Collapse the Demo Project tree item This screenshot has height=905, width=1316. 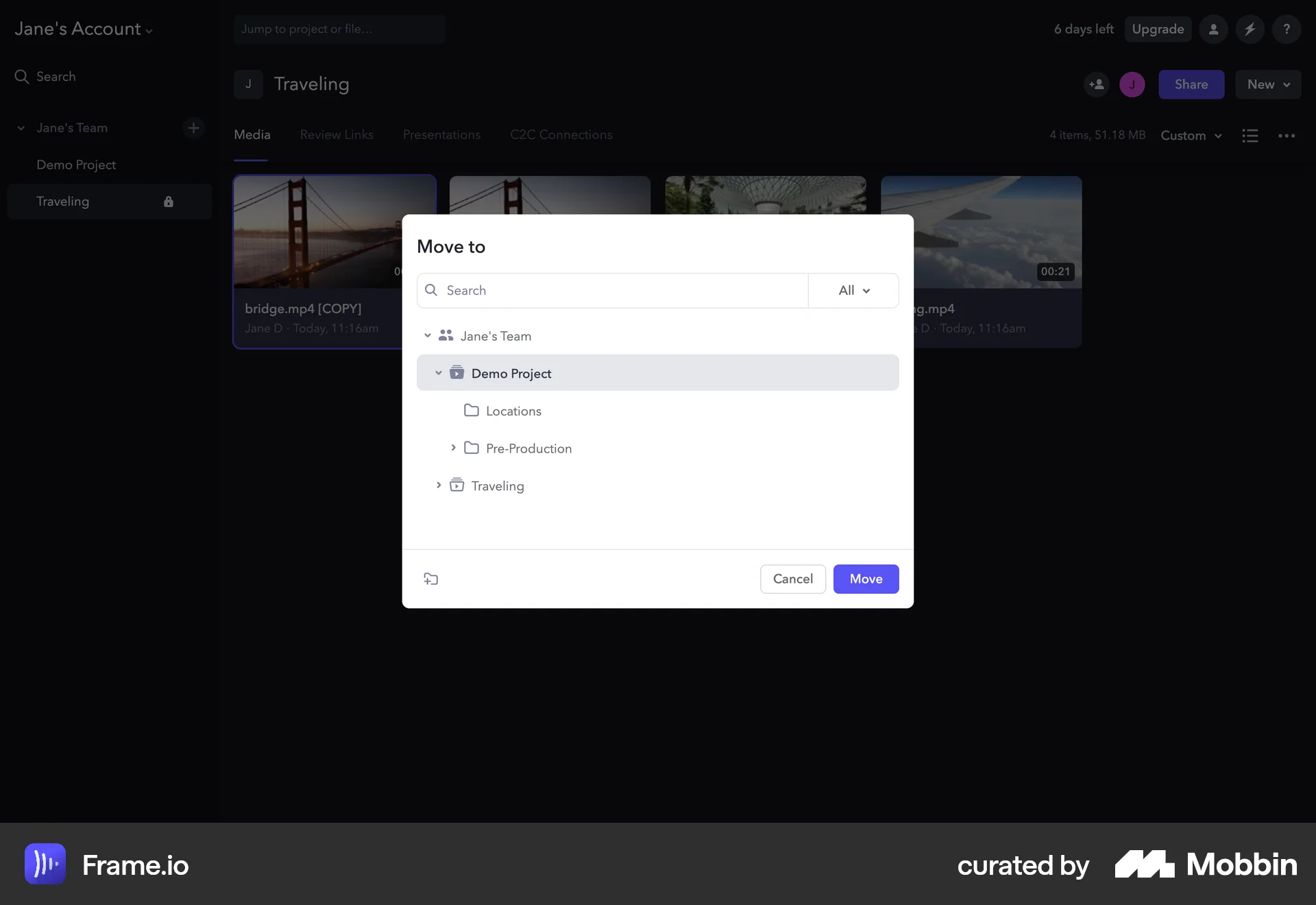click(x=438, y=373)
